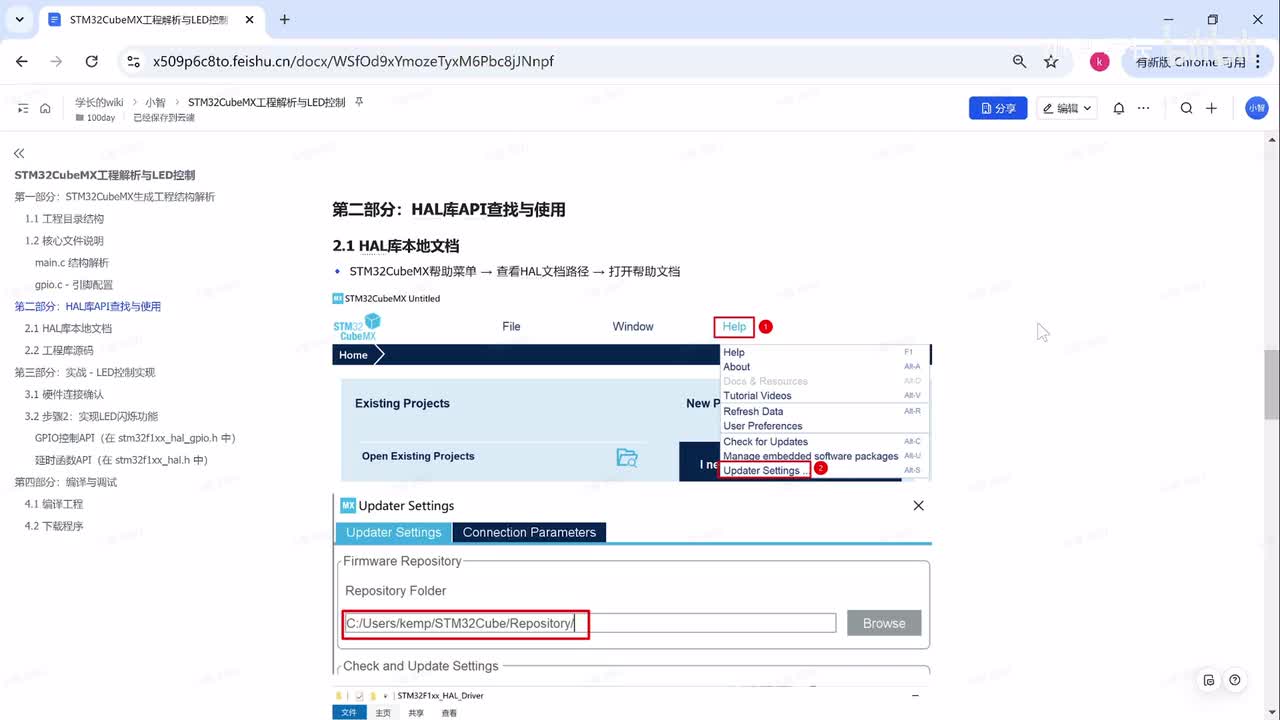
Task: Open a new browser tab
Action: click(x=285, y=19)
